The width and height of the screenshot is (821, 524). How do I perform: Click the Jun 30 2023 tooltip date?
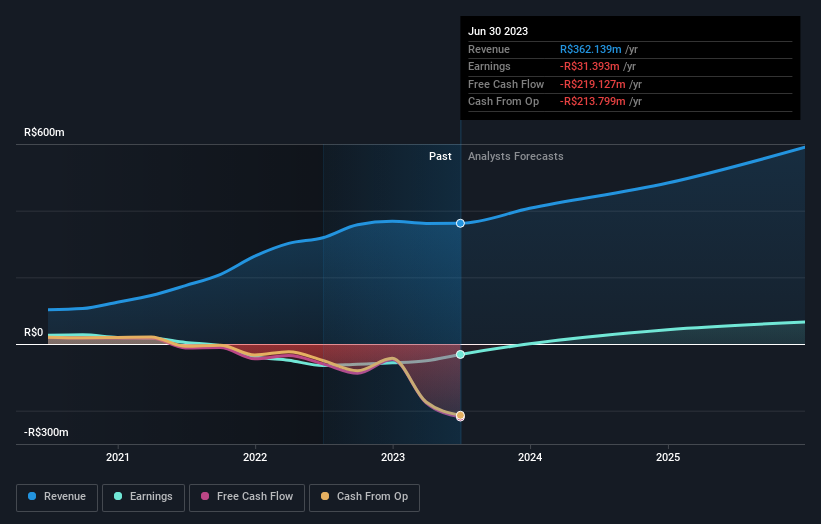(498, 31)
